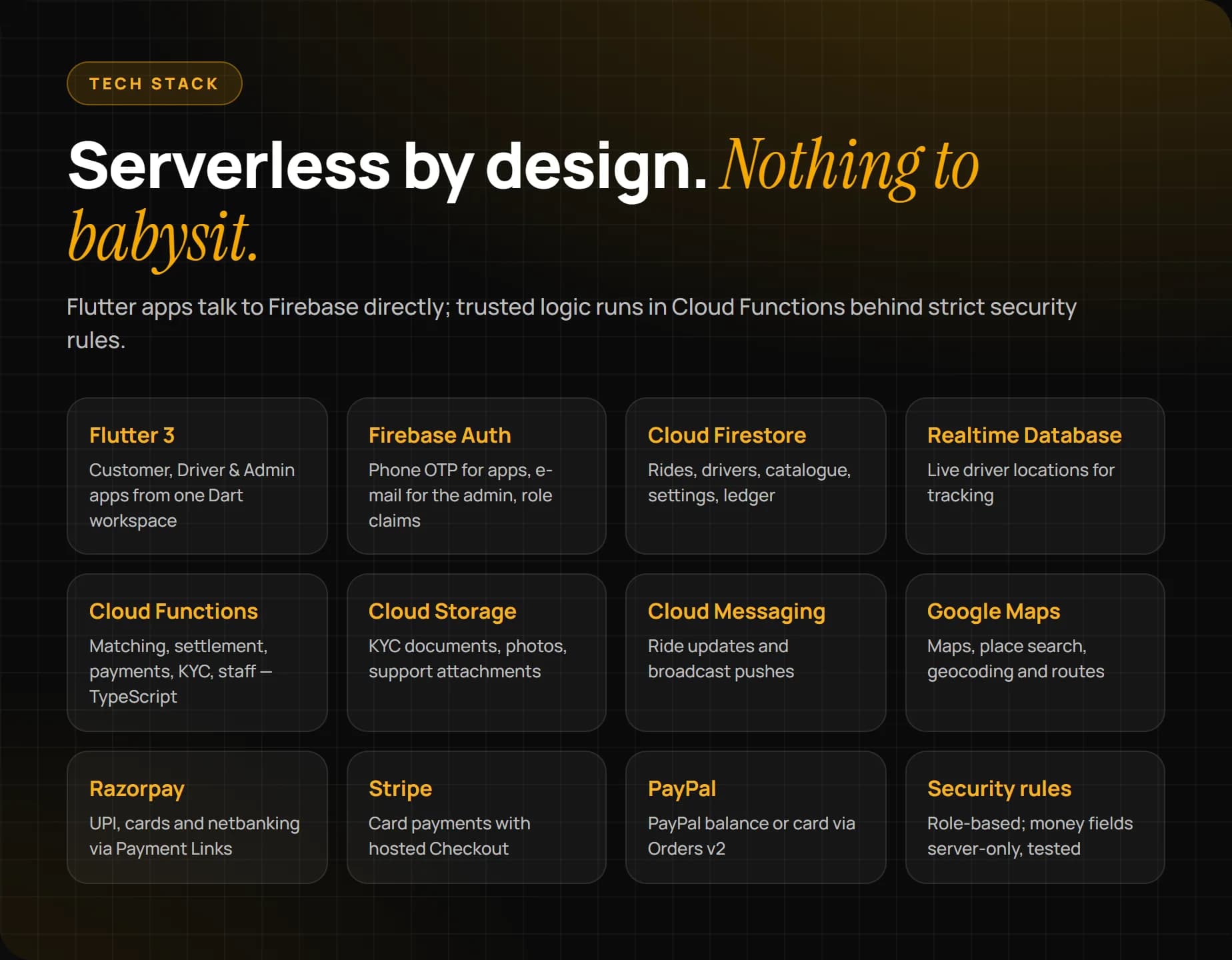Click the 'Cloud Messaging' card title
Viewport: 1232px width, 960px height.
pos(737,611)
